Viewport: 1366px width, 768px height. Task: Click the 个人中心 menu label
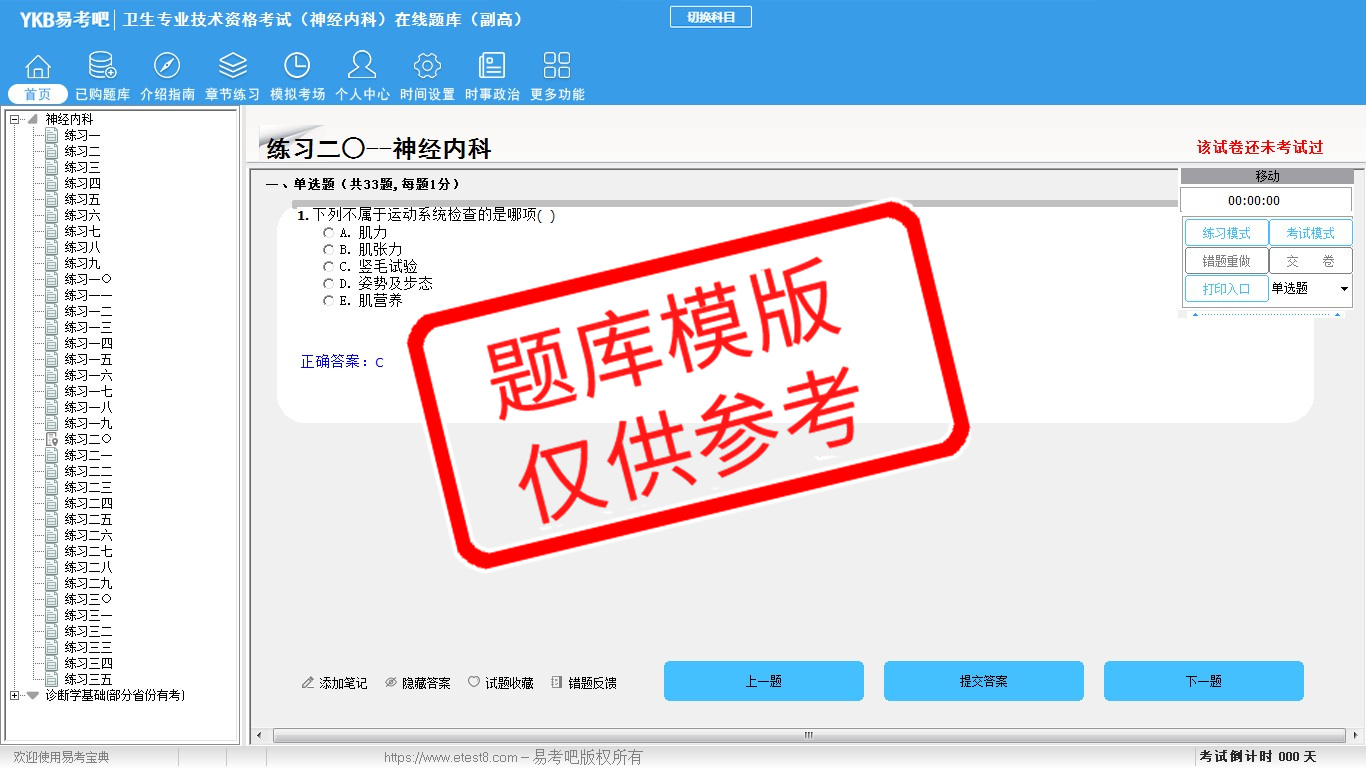pos(362,95)
